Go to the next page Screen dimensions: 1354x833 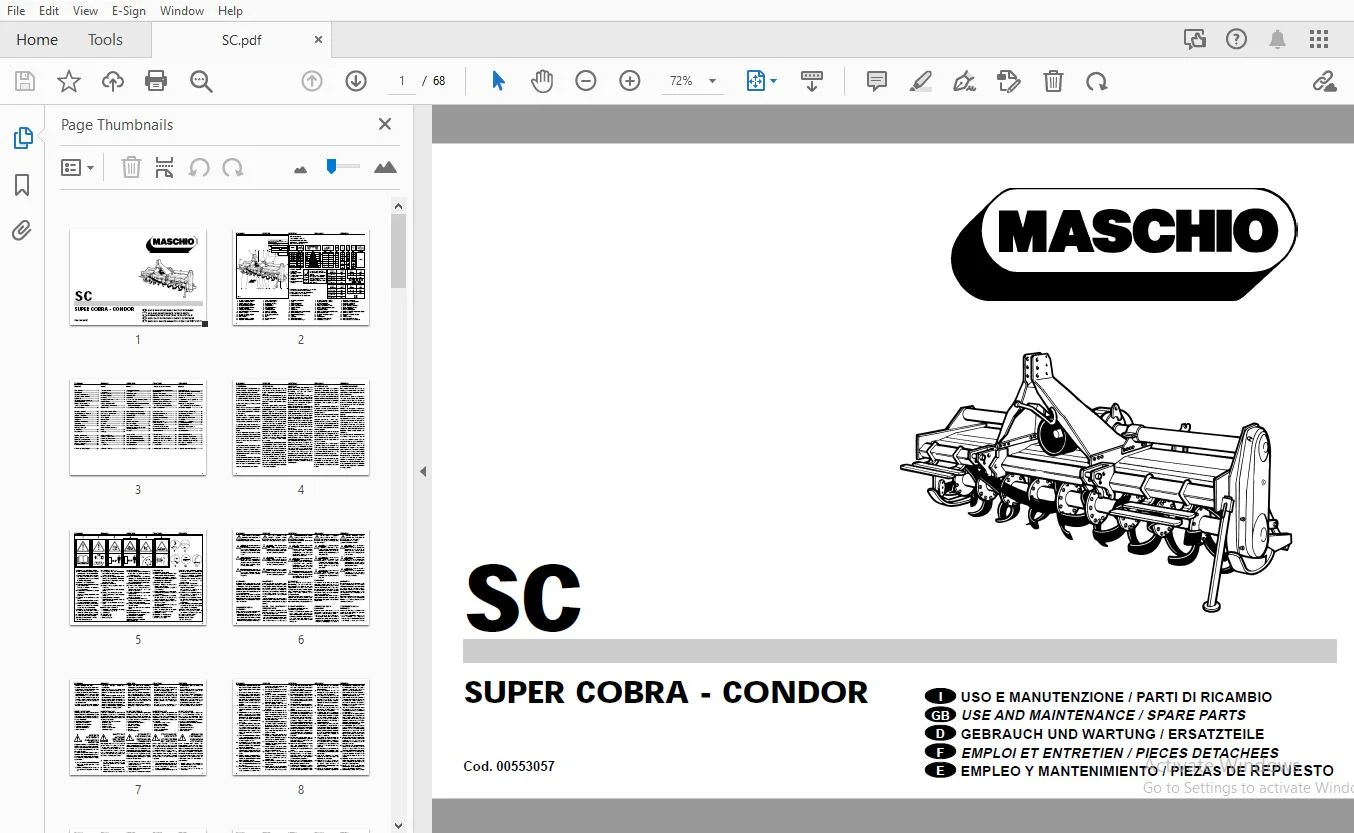(x=356, y=81)
